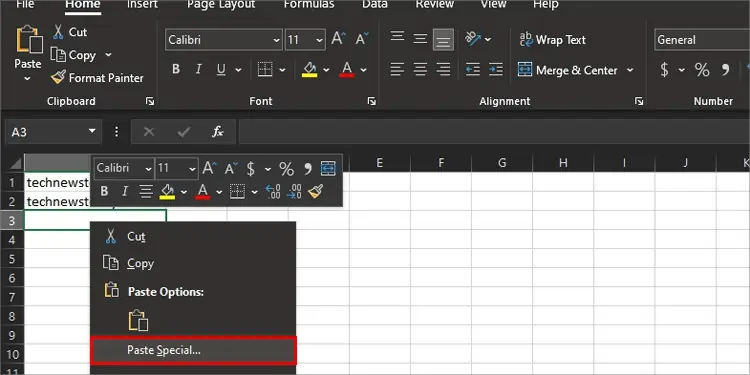This screenshot has width=750, height=375.
Task: Click the Increase Indent icon
Action: click(496, 70)
